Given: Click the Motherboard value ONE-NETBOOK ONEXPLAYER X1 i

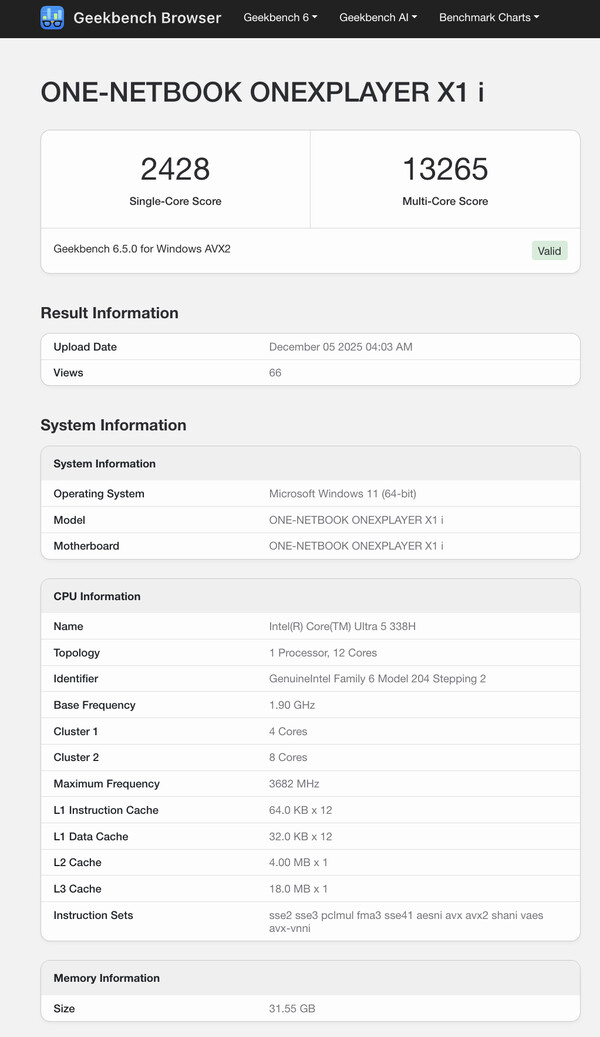Looking at the screenshot, I should tap(355, 546).
